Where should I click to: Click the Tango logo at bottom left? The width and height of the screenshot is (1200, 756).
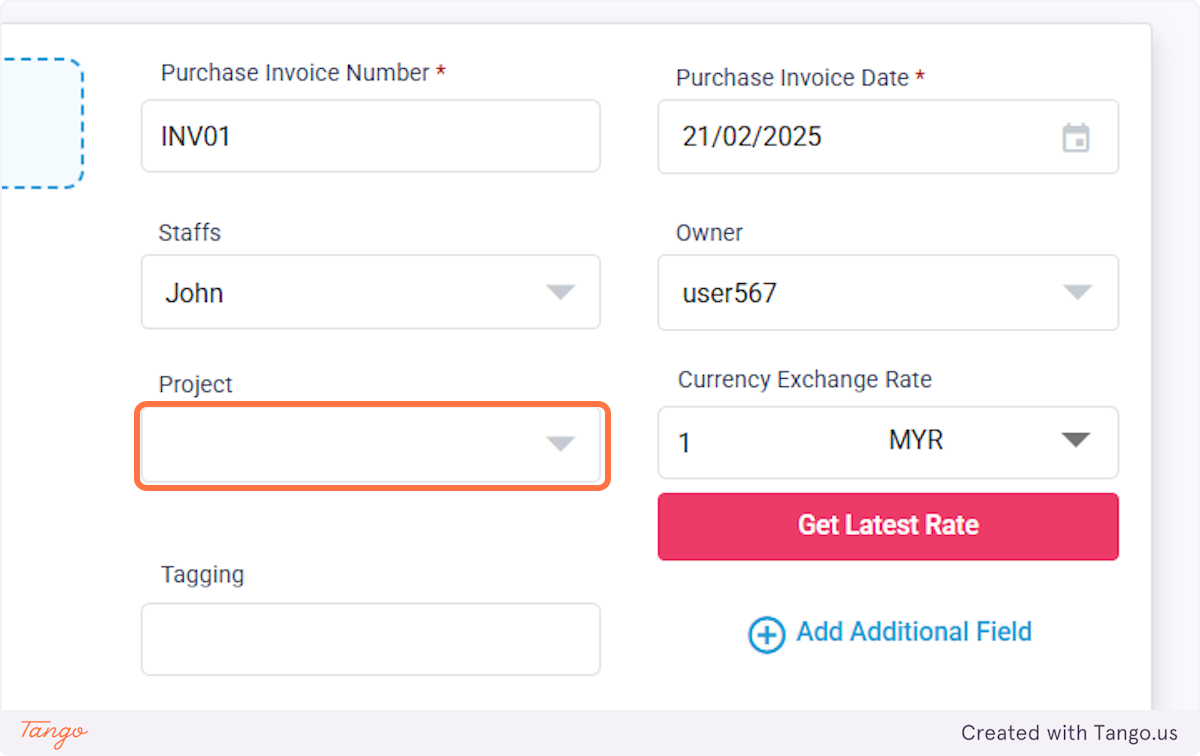click(54, 732)
